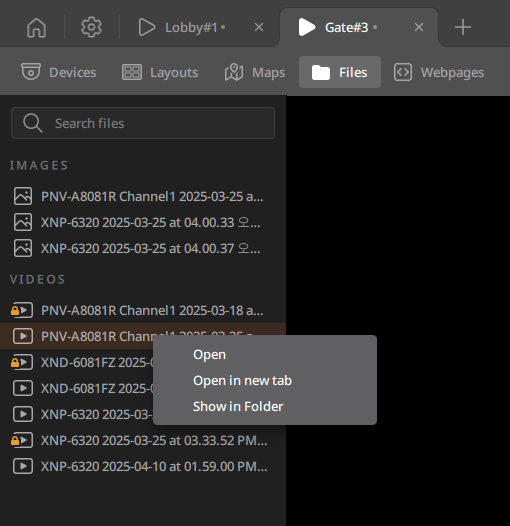Image resolution: width=510 pixels, height=526 pixels.
Task: Focus the Search files field
Action: click(143, 123)
